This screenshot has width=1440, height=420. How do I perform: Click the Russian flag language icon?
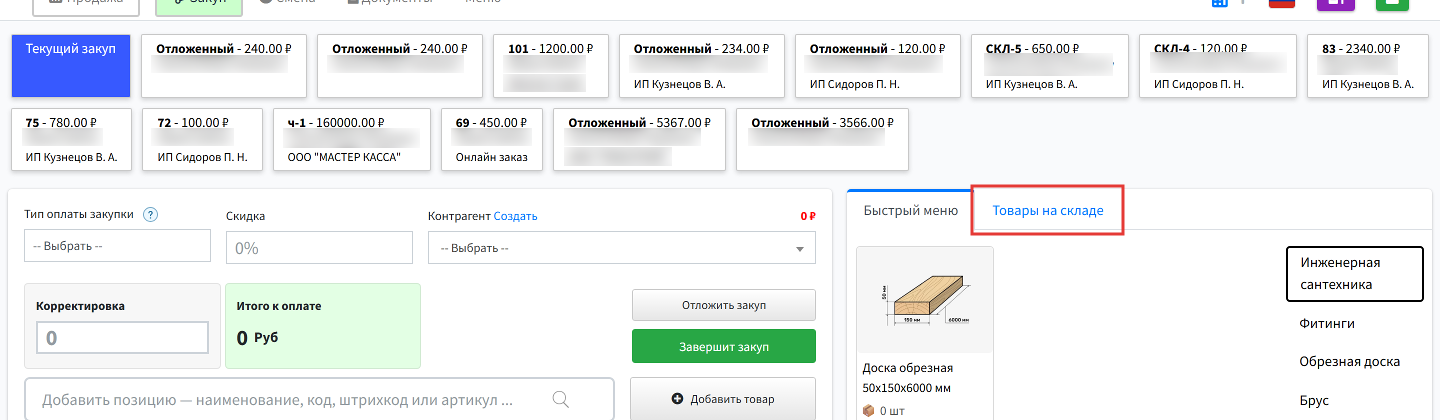point(1282,3)
